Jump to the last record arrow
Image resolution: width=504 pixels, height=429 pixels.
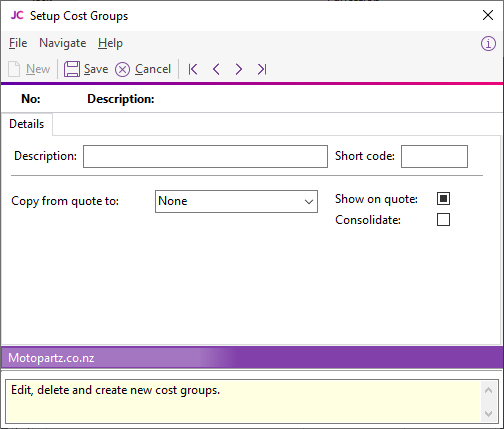262,69
